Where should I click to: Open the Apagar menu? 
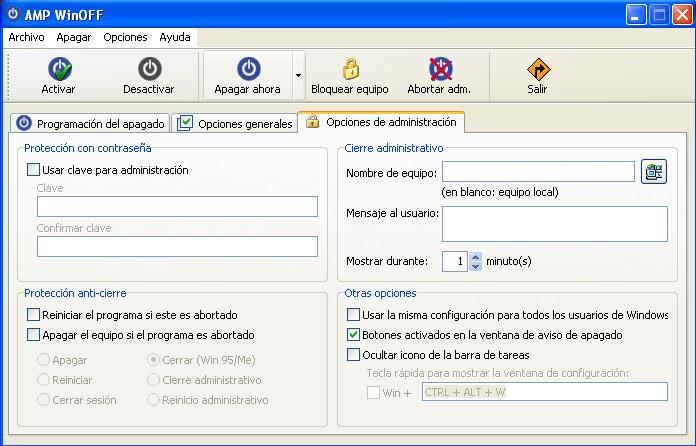(x=74, y=37)
